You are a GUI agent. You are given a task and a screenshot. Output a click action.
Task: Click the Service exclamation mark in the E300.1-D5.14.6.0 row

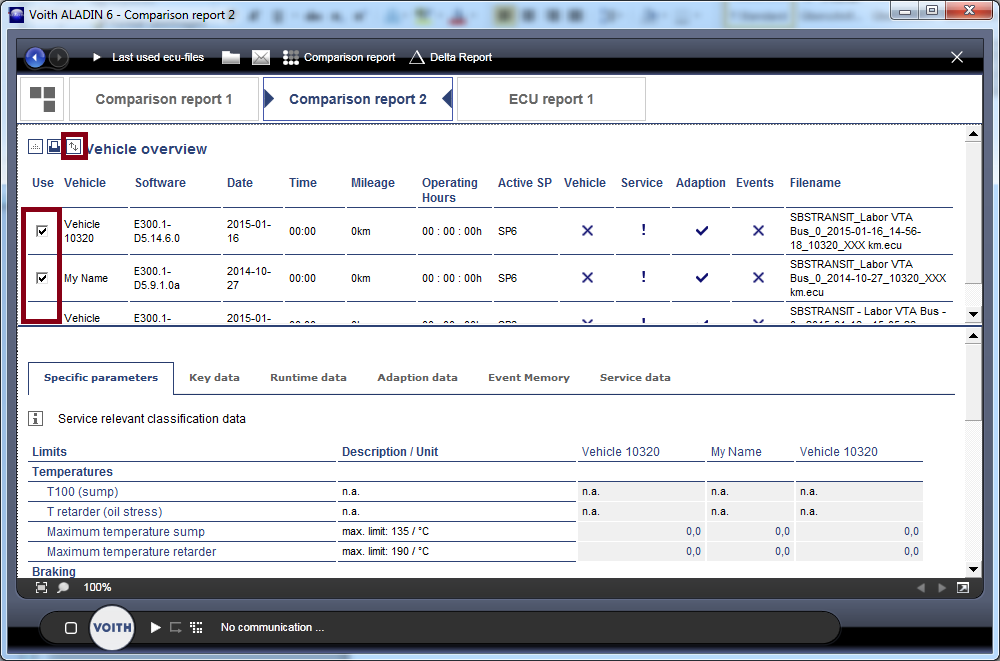(x=643, y=230)
